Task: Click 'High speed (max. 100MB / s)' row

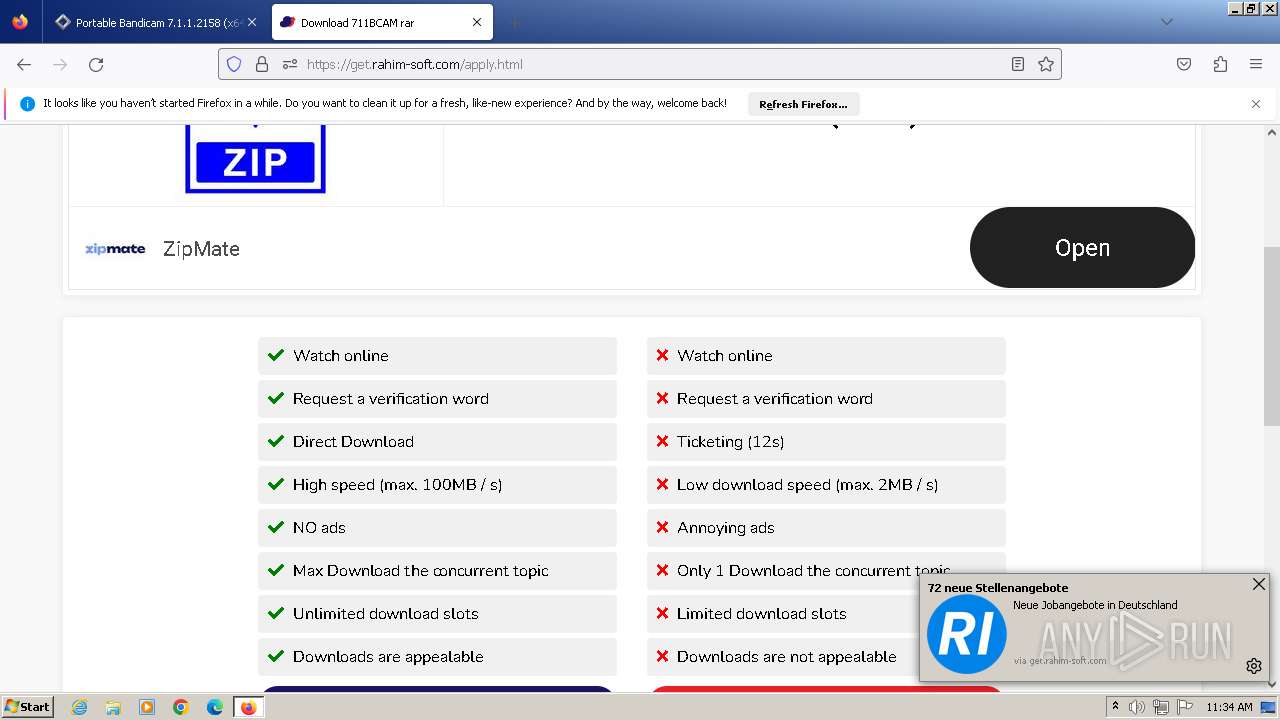Action: pyautogui.click(x=437, y=485)
